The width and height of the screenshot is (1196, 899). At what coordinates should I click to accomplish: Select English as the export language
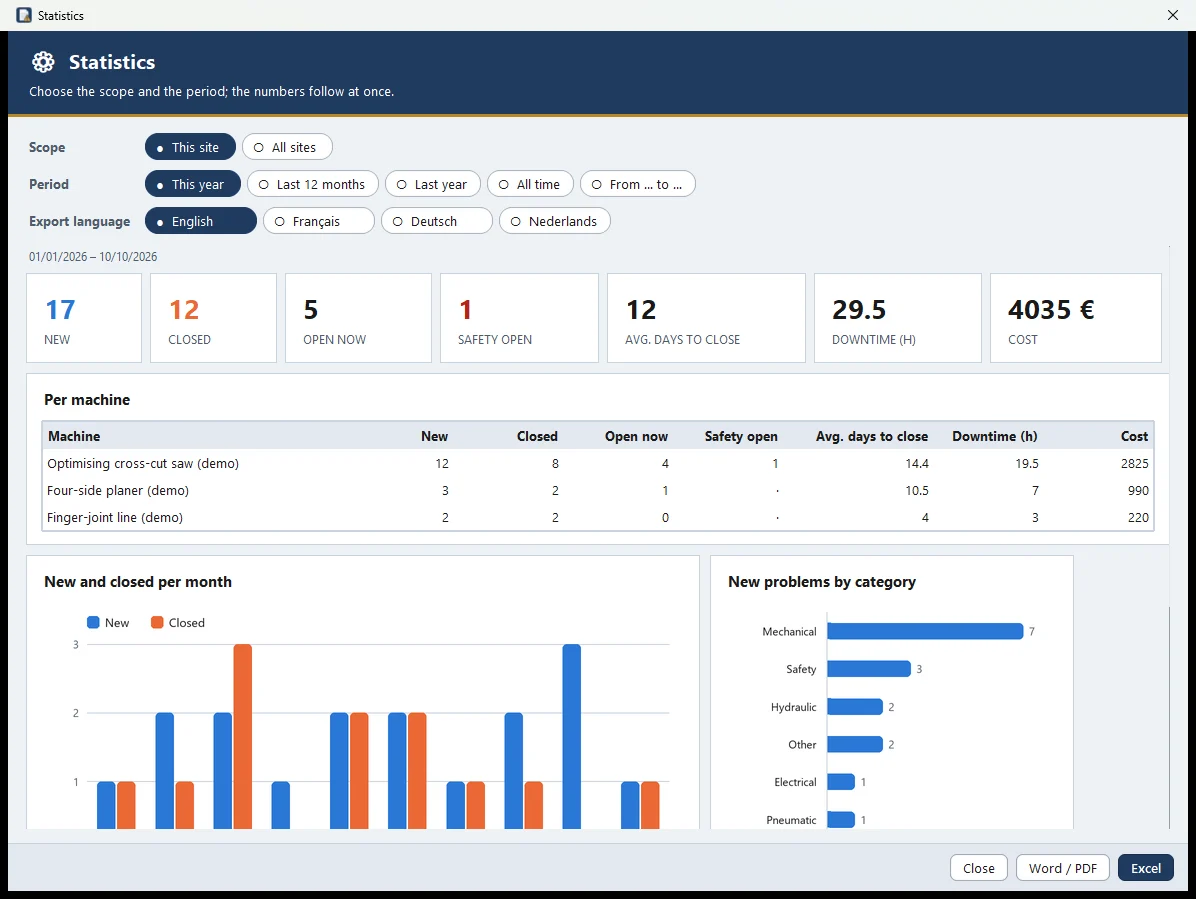pos(201,221)
